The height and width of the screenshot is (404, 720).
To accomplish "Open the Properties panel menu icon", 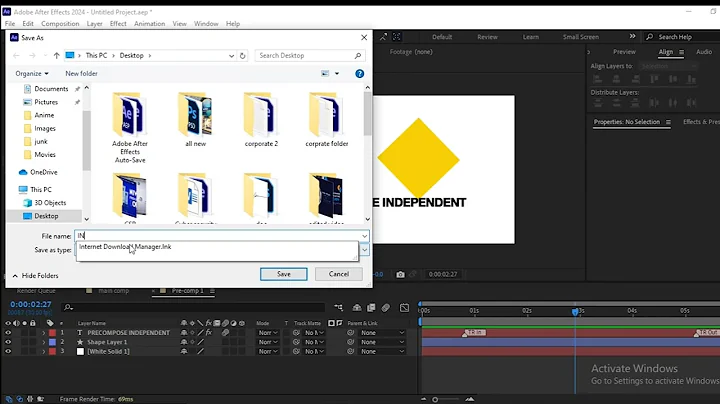I will [668, 122].
